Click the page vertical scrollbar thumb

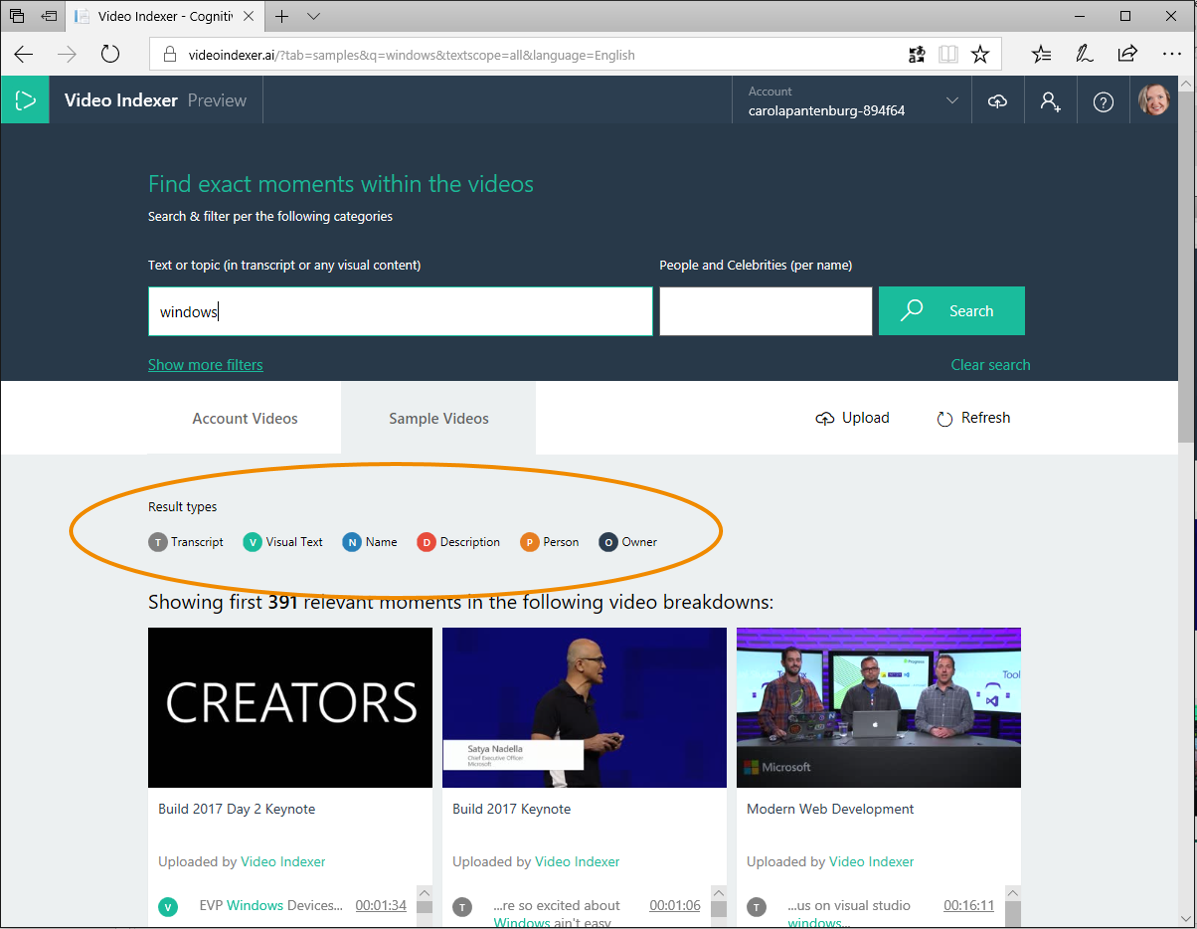pyautogui.click(x=1186, y=267)
